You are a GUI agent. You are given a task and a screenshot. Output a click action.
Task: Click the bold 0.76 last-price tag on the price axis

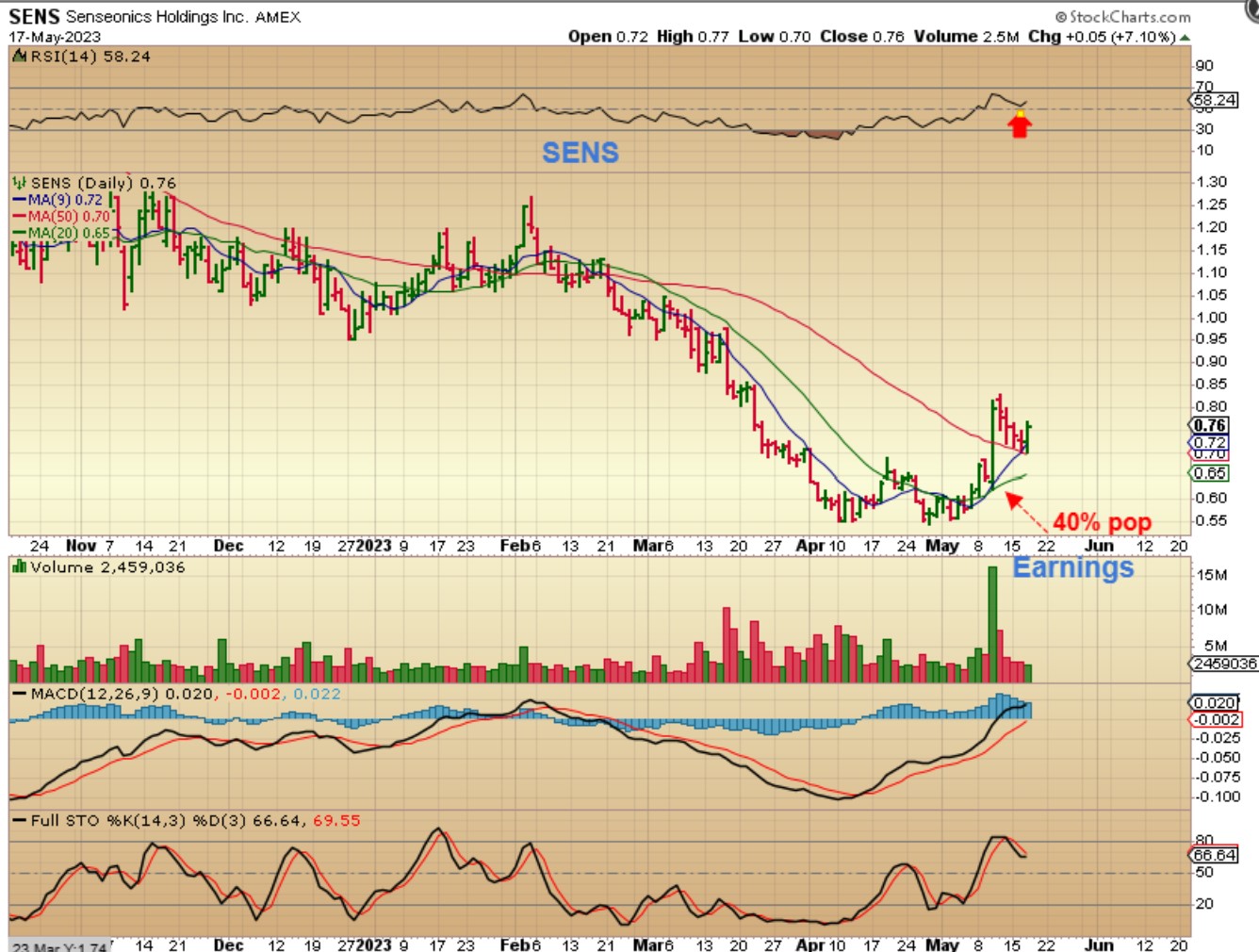coord(1210,425)
